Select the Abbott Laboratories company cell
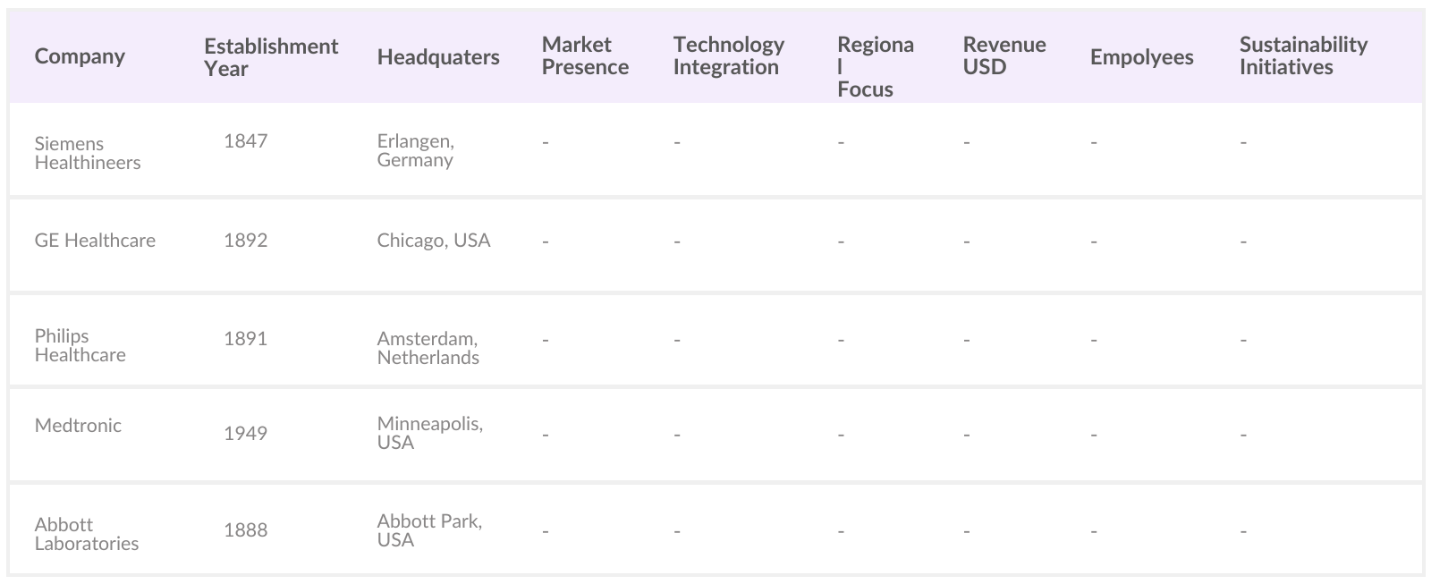1431x584 pixels. 87,534
